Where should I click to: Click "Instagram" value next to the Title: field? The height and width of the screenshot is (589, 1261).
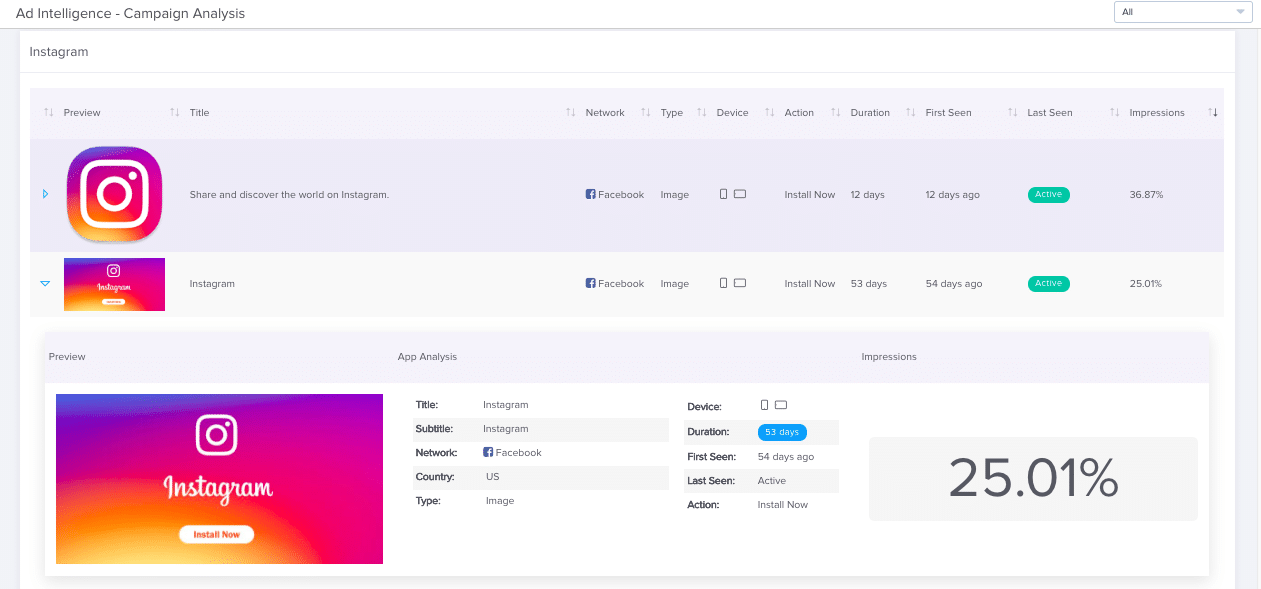pyautogui.click(x=506, y=405)
